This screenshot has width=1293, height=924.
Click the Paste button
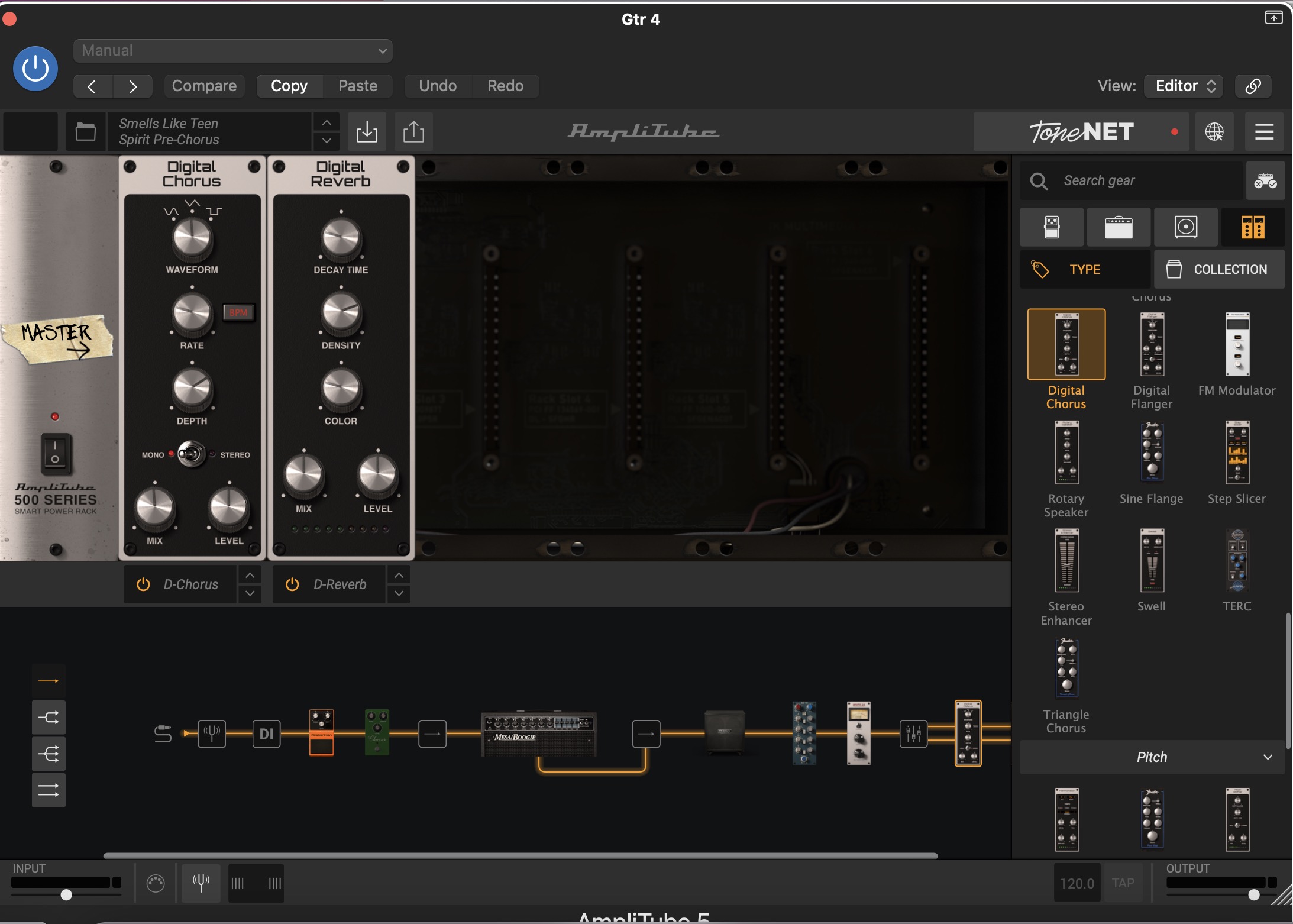pos(358,86)
